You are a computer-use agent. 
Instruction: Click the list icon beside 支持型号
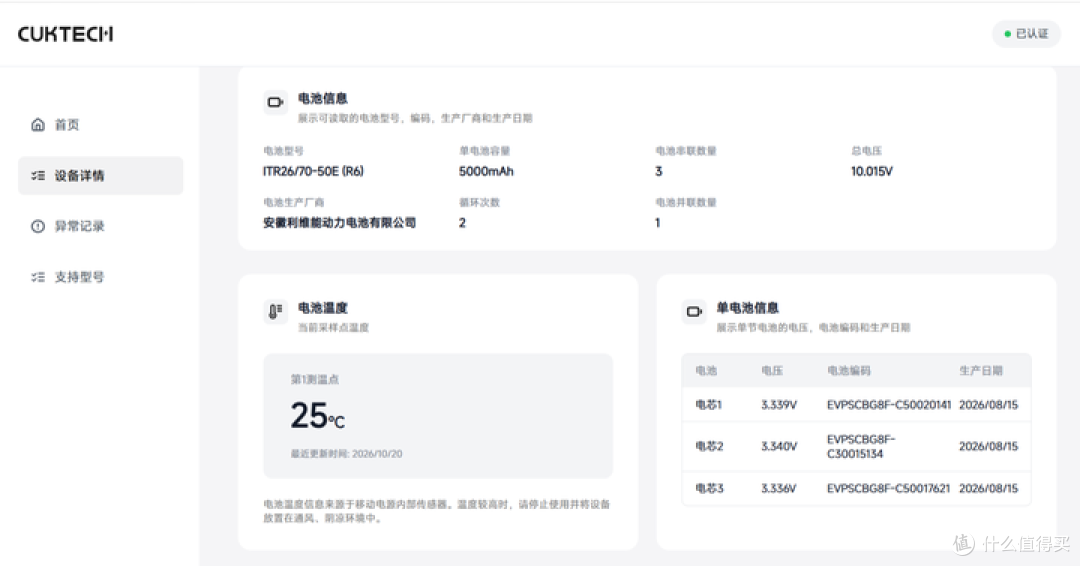click(38, 277)
